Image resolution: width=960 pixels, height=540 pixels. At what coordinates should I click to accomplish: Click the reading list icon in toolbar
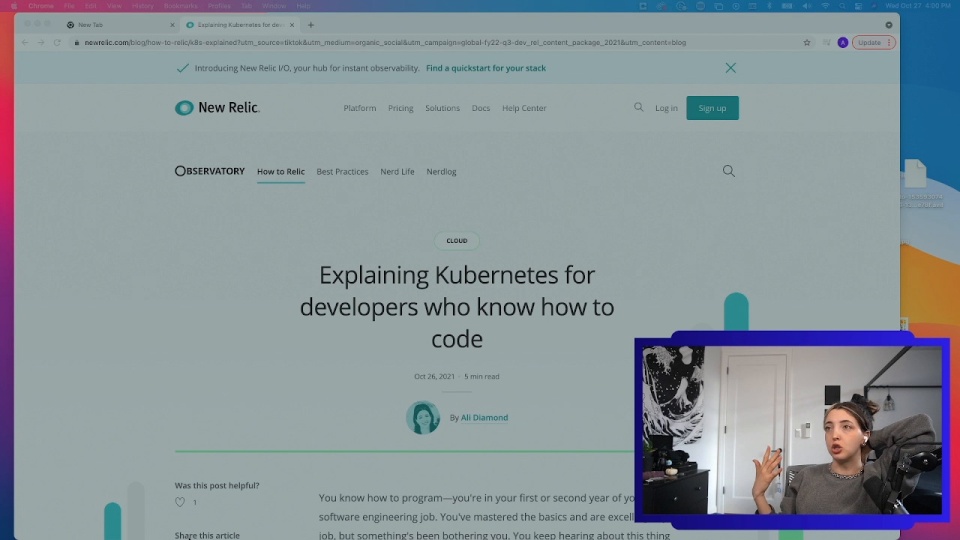coord(827,42)
